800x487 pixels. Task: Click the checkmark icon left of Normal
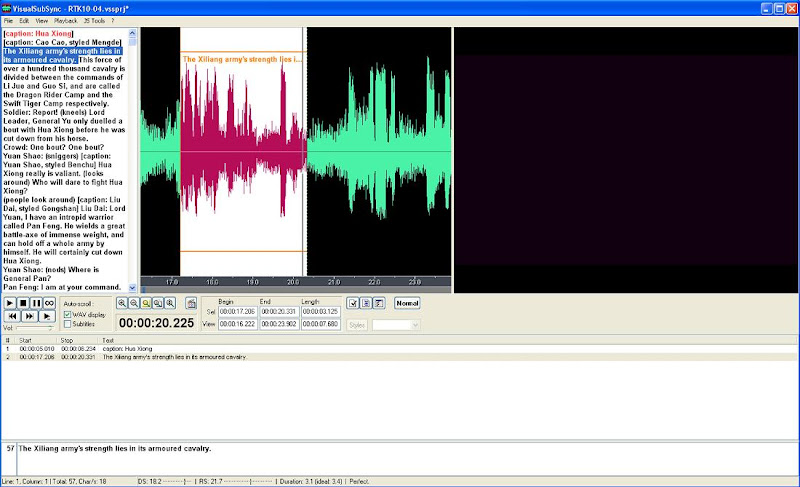(x=353, y=303)
